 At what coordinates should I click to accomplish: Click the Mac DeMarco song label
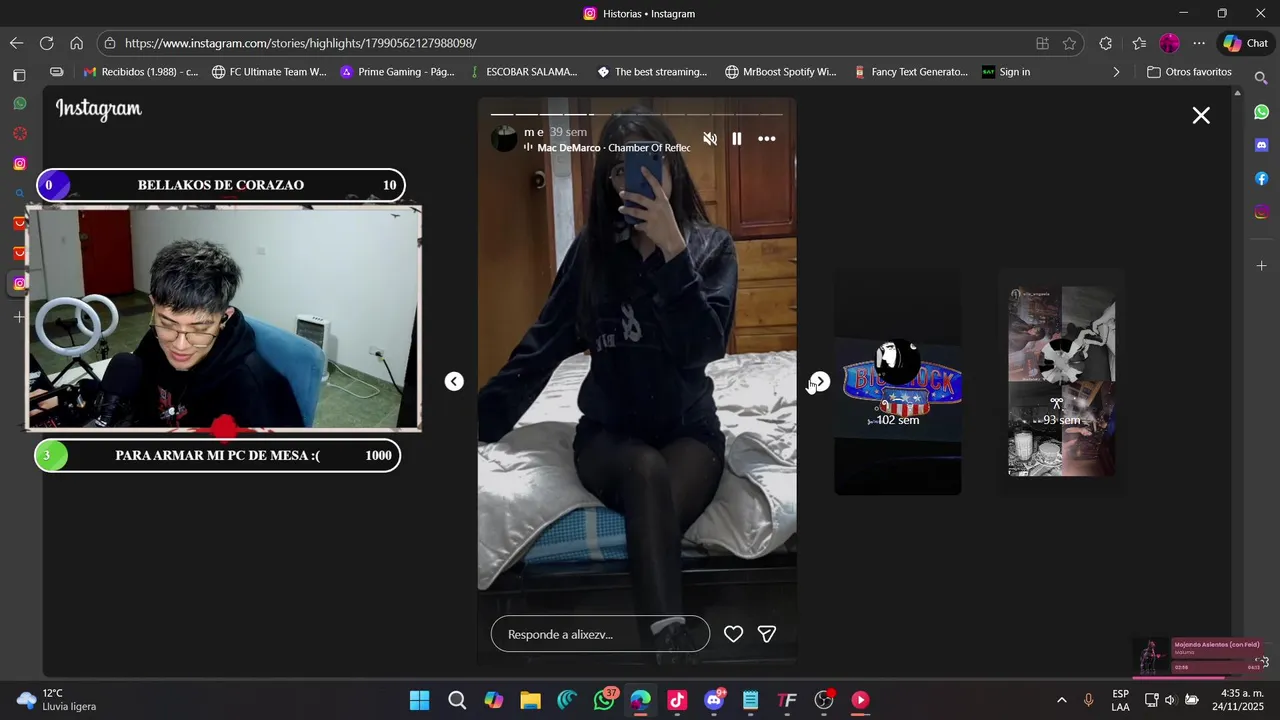click(x=613, y=148)
